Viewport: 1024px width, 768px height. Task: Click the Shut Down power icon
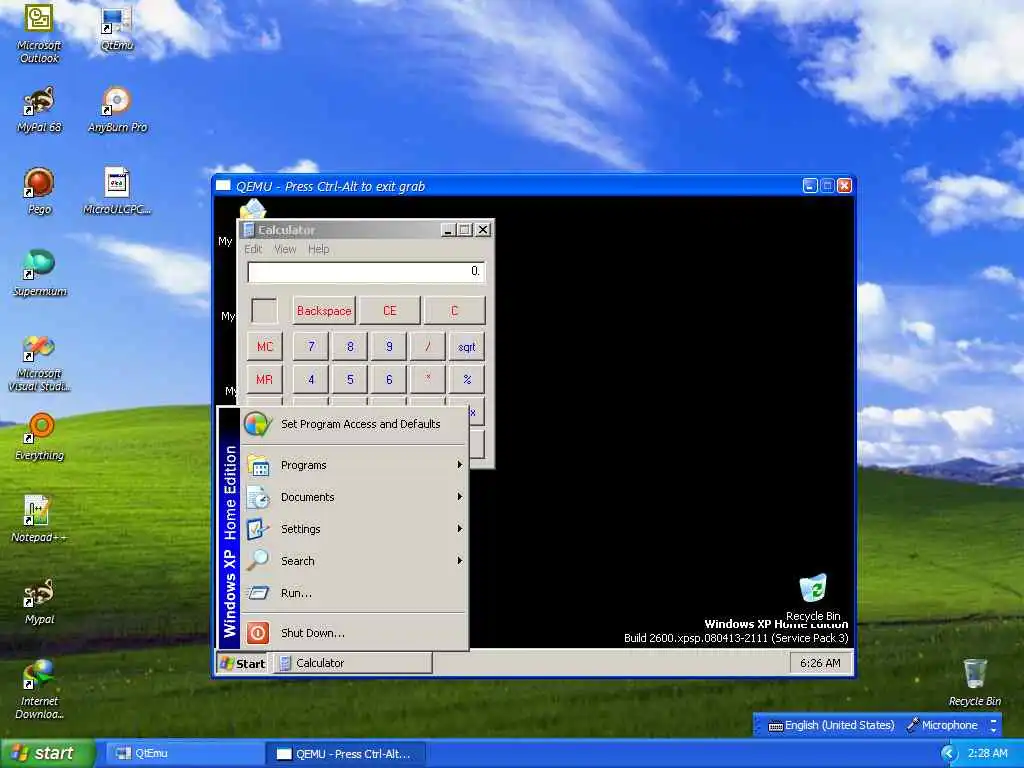click(258, 633)
